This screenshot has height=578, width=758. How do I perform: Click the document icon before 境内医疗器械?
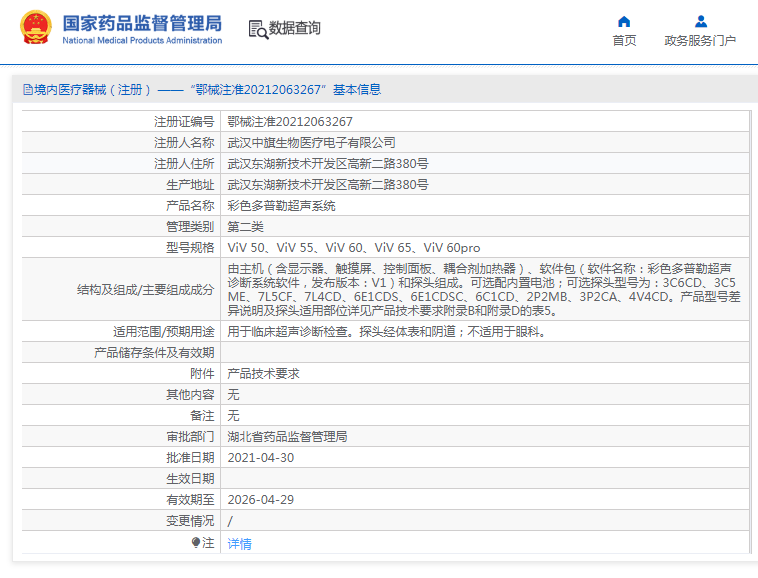coord(27,90)
